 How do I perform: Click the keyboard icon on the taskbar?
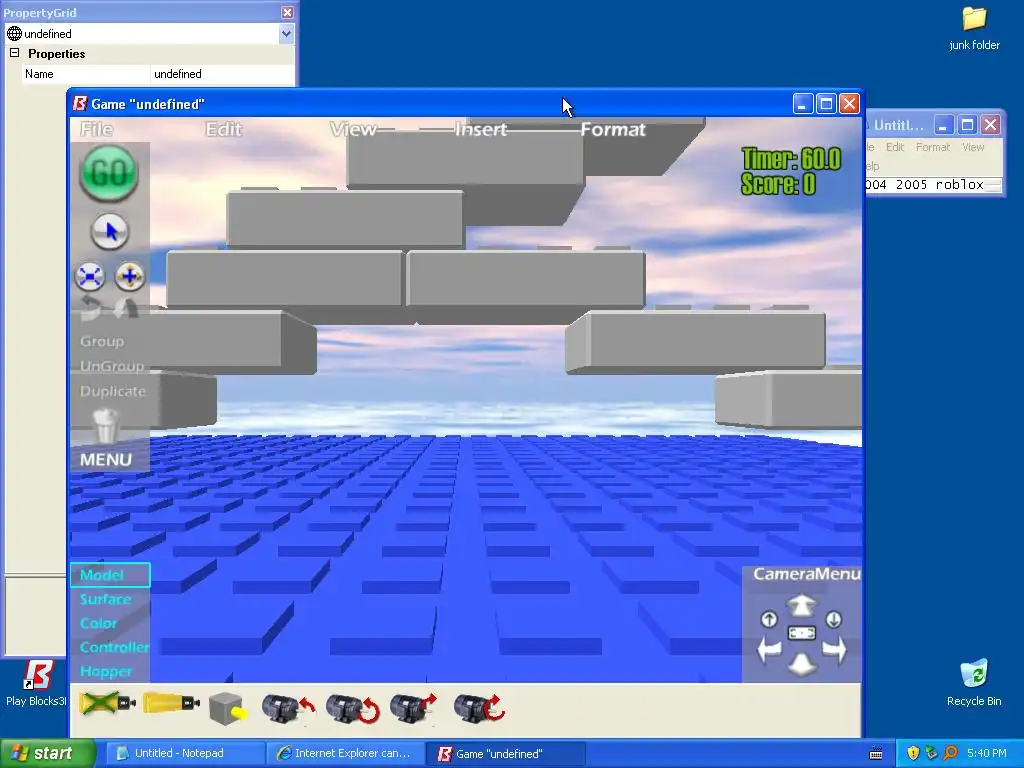tap(876, 754)
